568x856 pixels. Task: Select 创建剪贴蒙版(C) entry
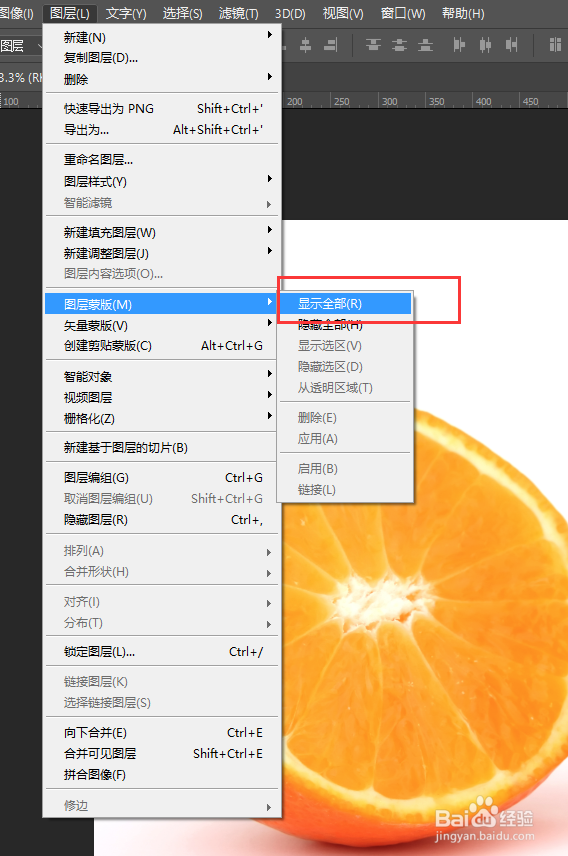pos(162,346)
